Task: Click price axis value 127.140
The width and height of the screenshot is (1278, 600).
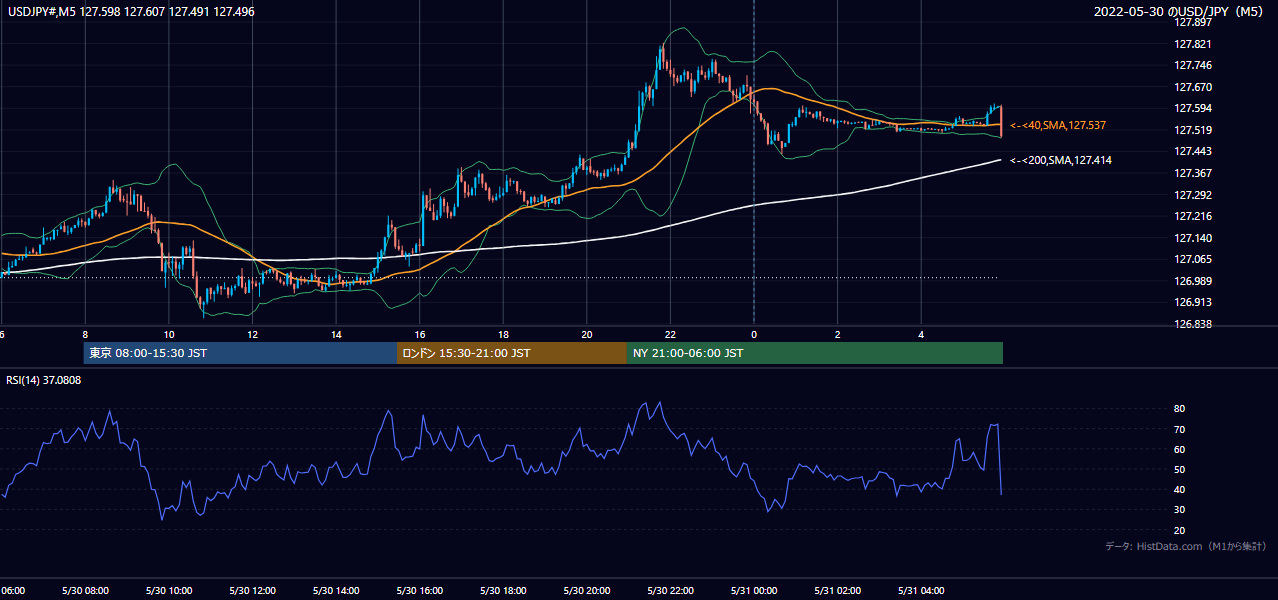Action: click(x=1191, y=238)
